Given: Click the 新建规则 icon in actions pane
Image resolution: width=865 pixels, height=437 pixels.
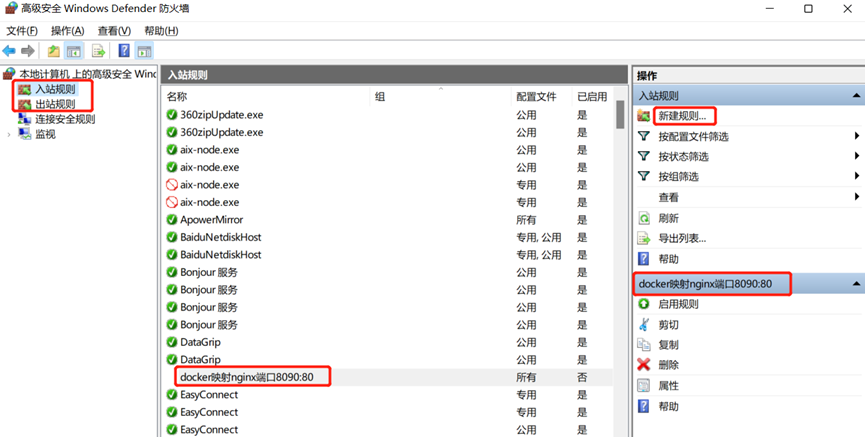Looking at the screenshot, I should click(644, 116).
